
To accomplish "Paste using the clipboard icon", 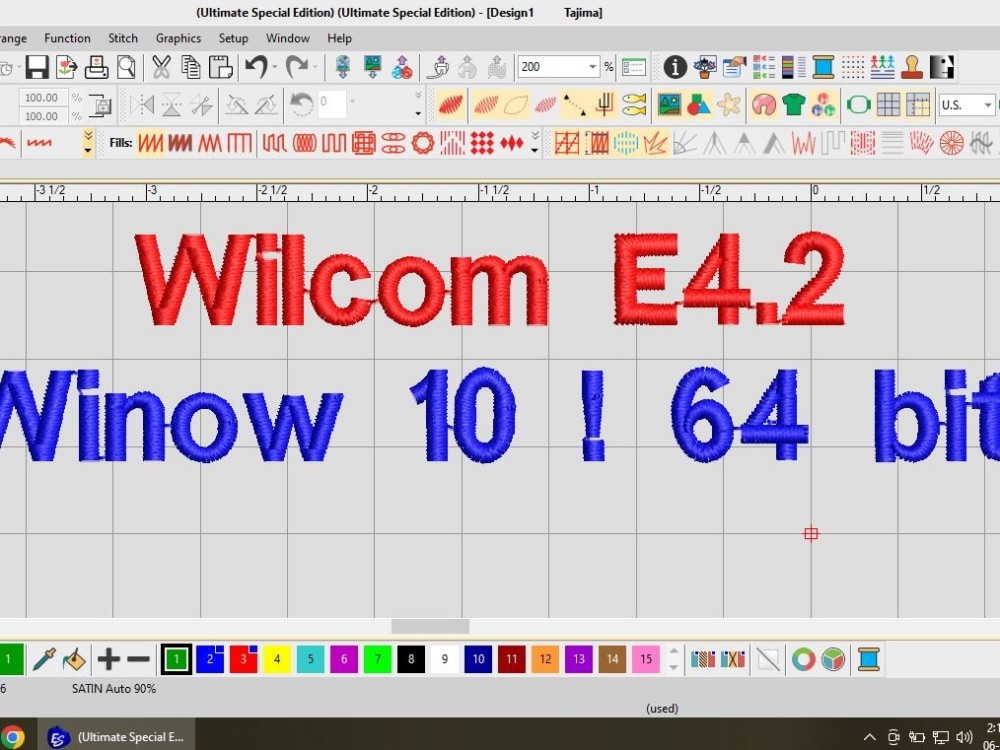I will coord(221,67).
